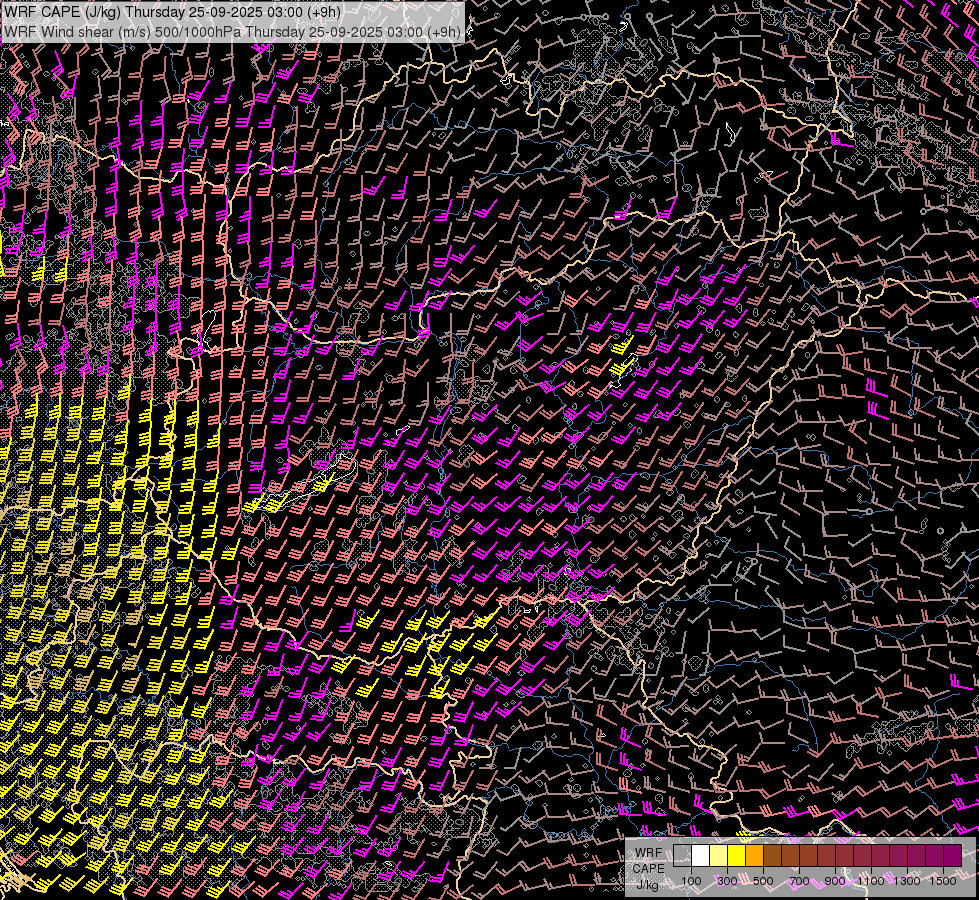This screenshot has width=979, height=900.
Task: Choose the orange CAPE legend swatch
Action: 754,855
